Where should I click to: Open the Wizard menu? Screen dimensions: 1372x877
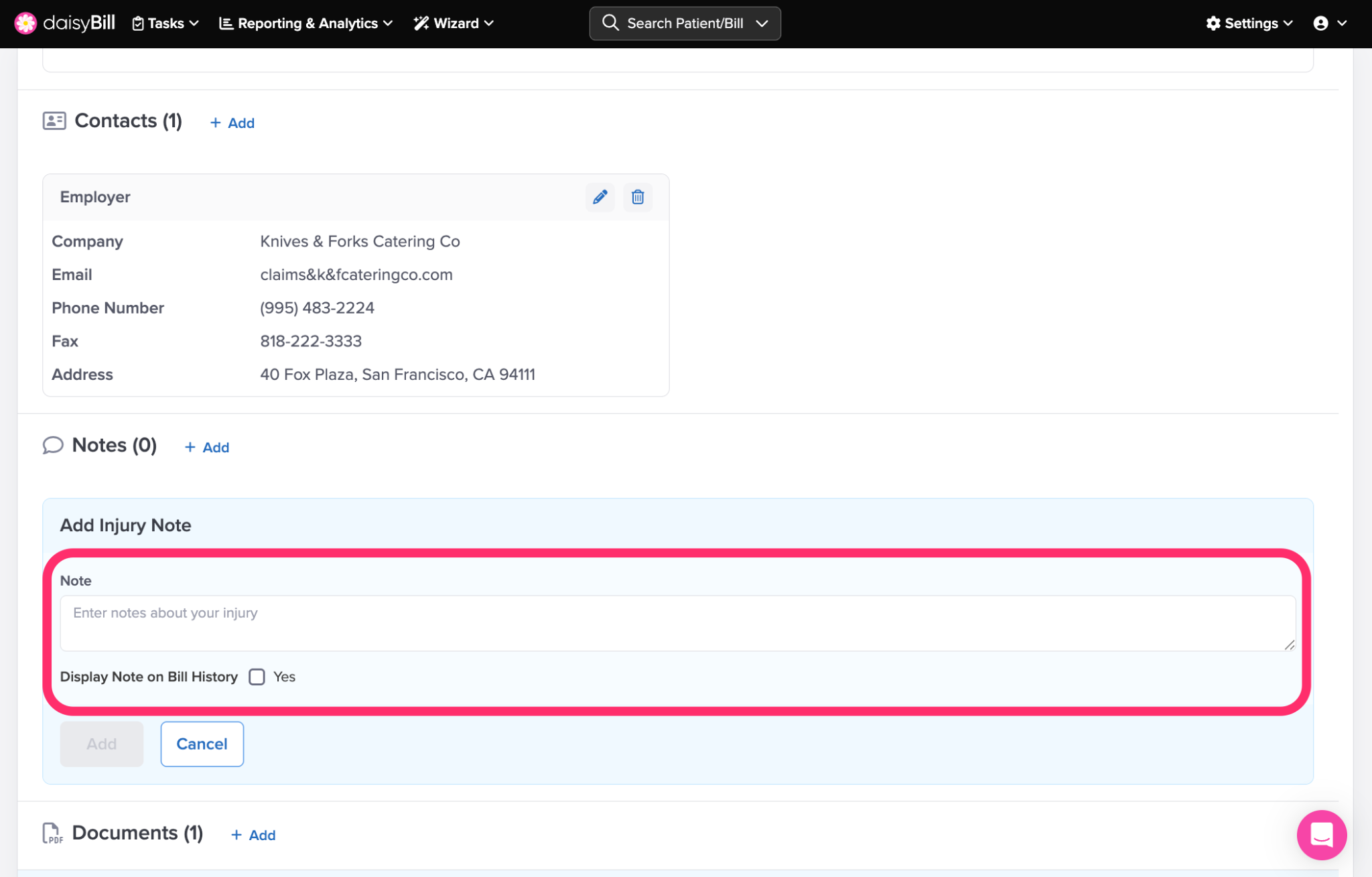coord(454,23)
